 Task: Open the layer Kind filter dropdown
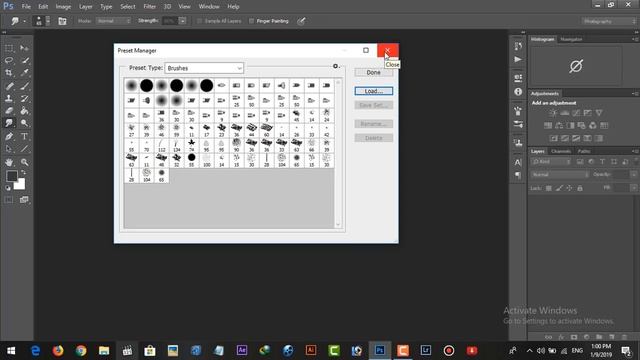(551, 162)
